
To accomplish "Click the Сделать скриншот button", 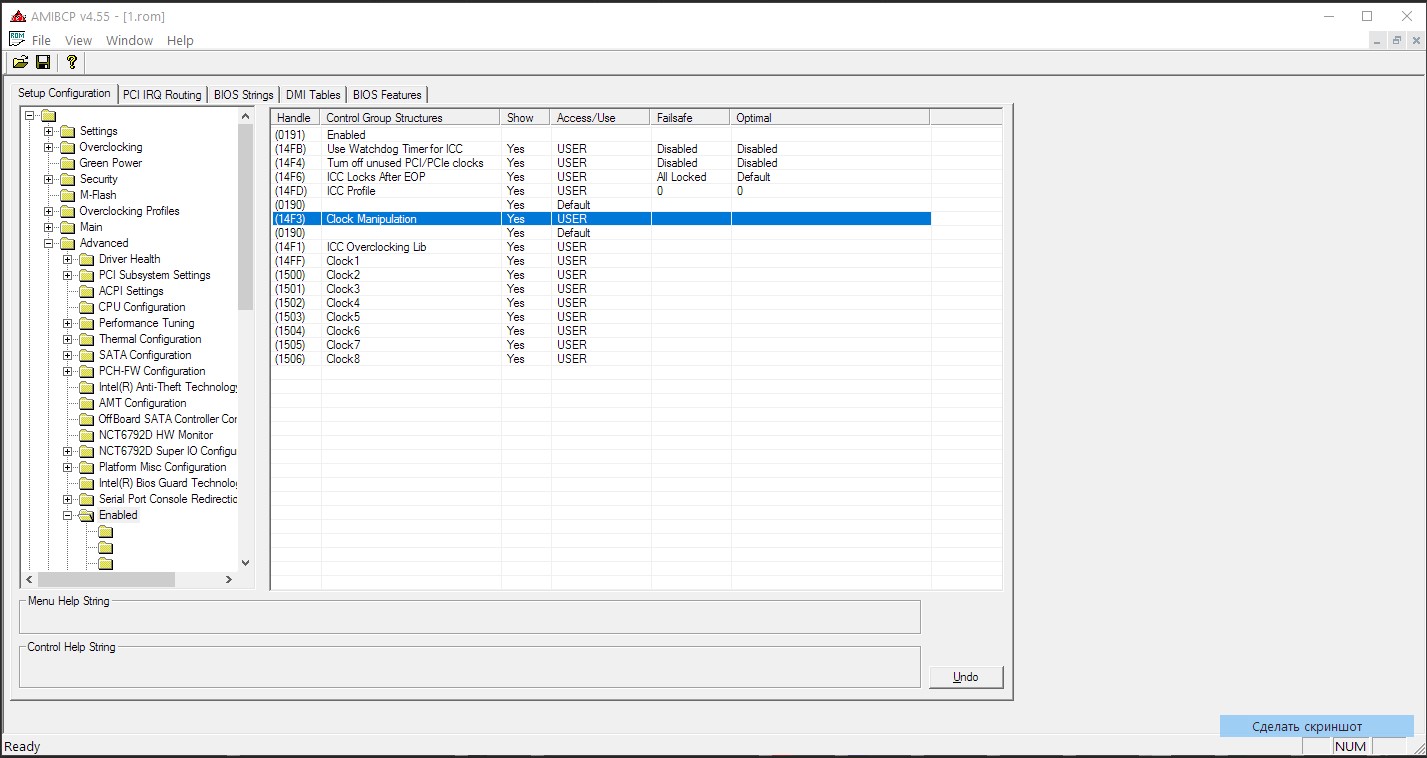I will pyautogui.click(x=1316, y=726).
